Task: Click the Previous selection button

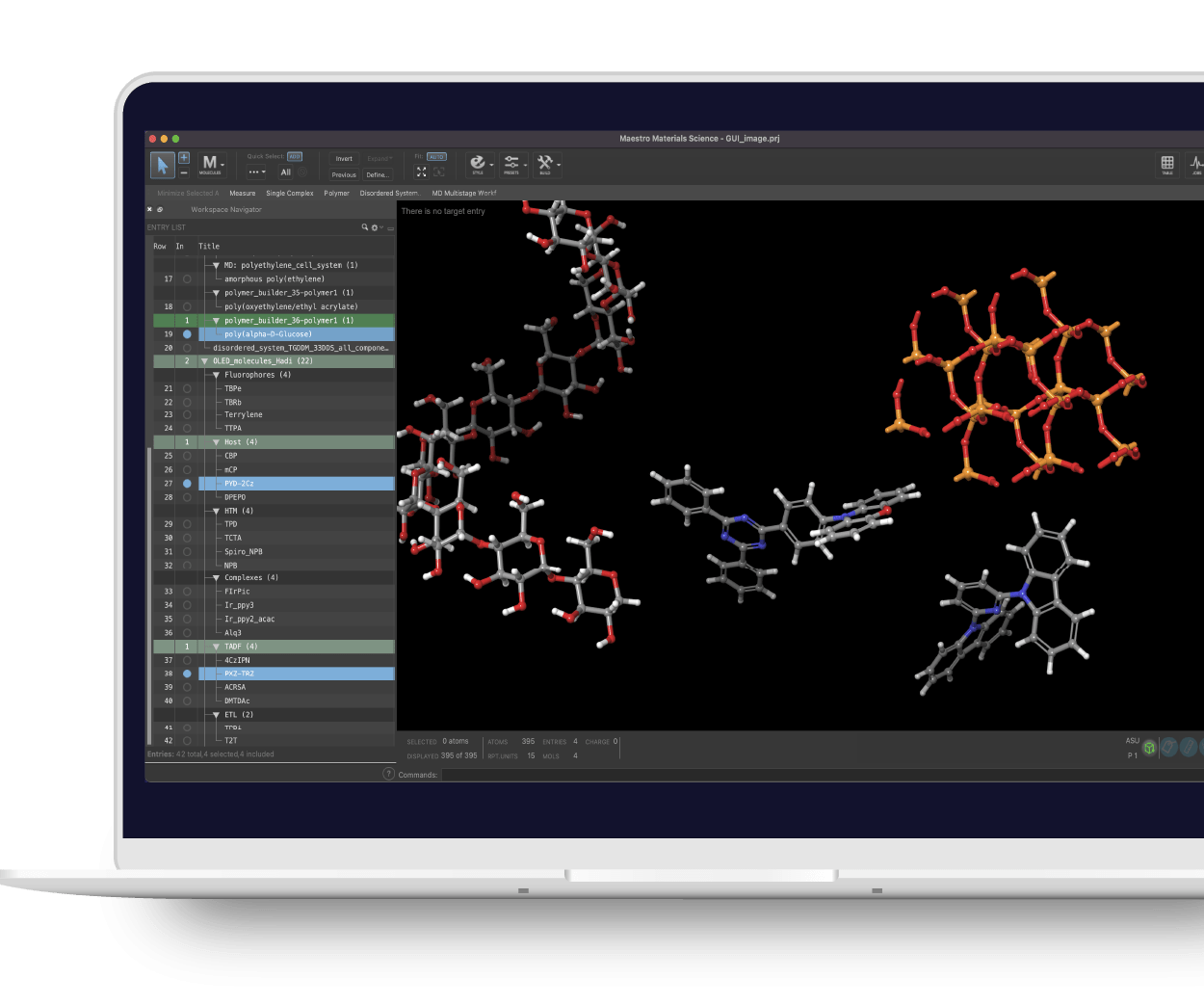Action: (x=344, y=175)
